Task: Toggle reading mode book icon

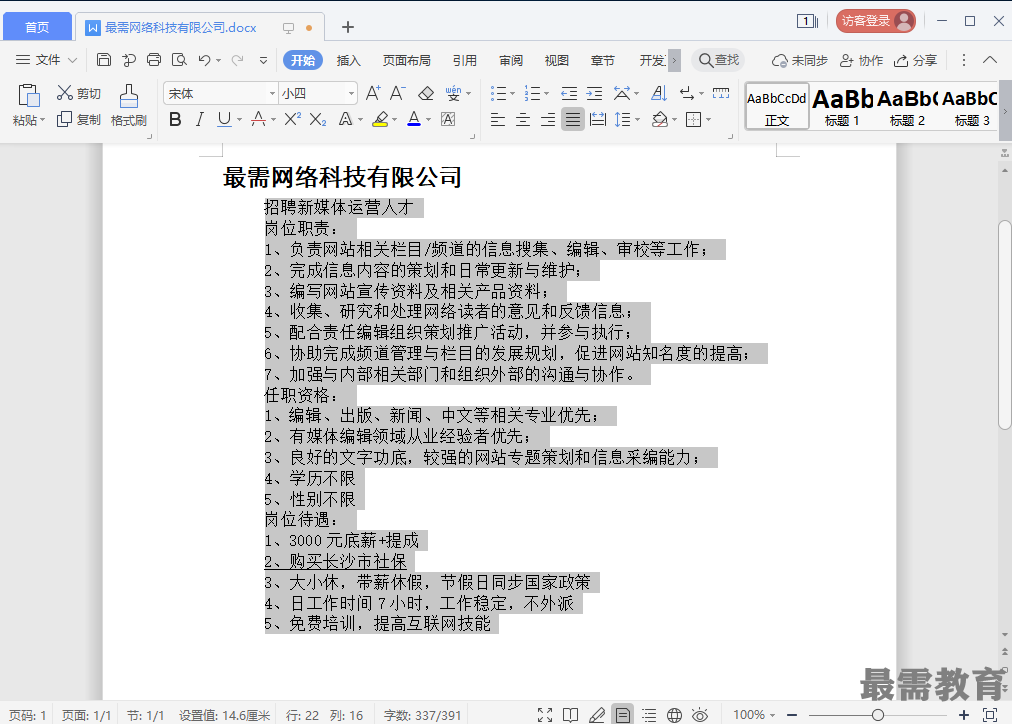Action: tap(571, 715)
